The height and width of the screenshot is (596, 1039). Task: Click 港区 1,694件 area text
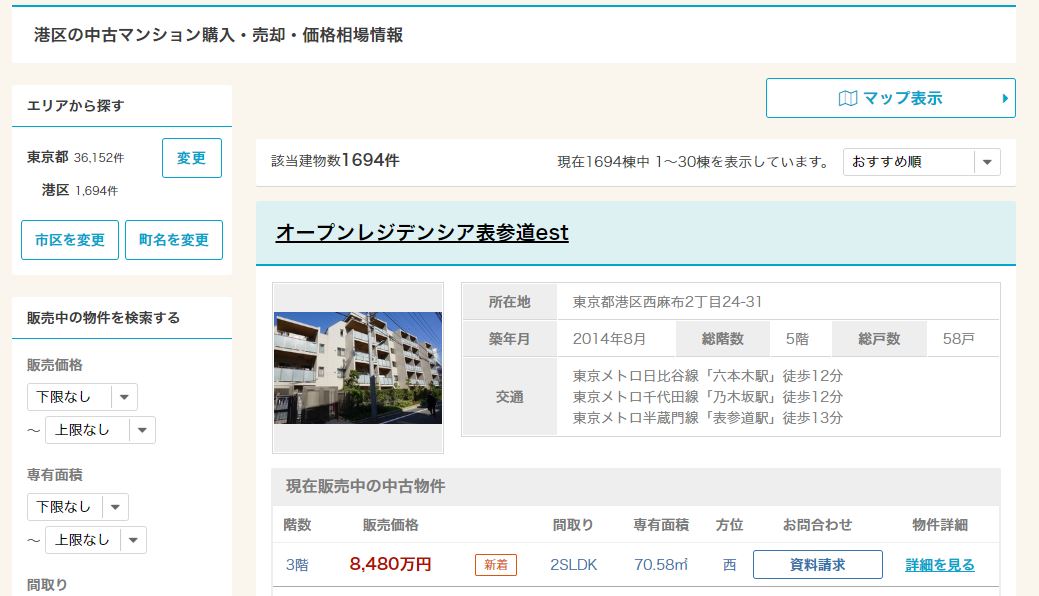[80, 191]
